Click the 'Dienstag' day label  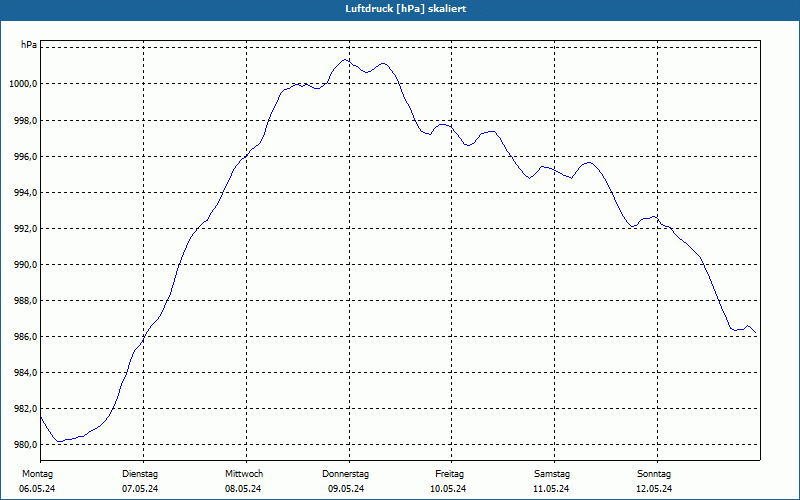pos(140,474)
